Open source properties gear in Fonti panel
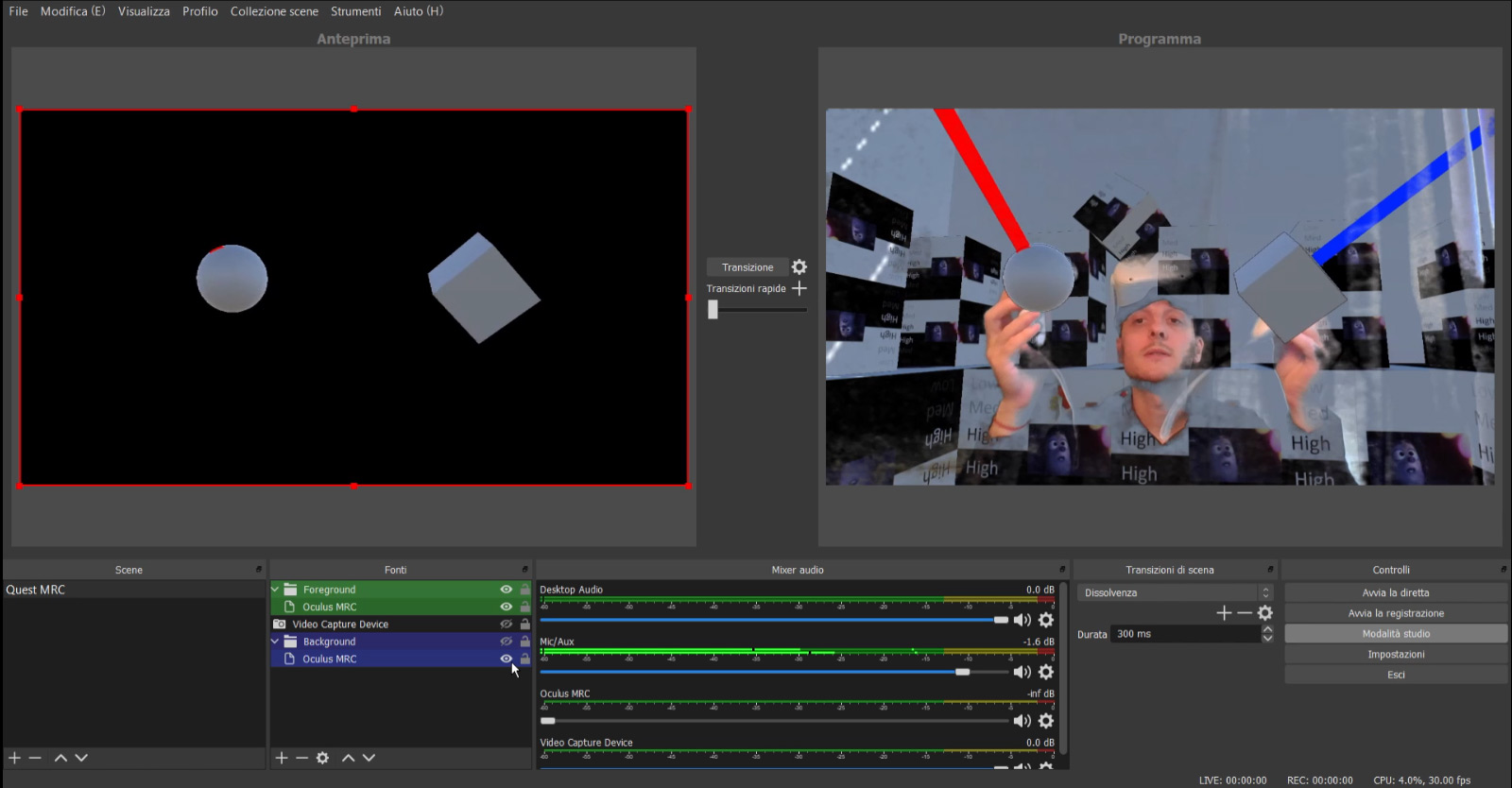Viewport: 1512px width, 788px height. 322,758
